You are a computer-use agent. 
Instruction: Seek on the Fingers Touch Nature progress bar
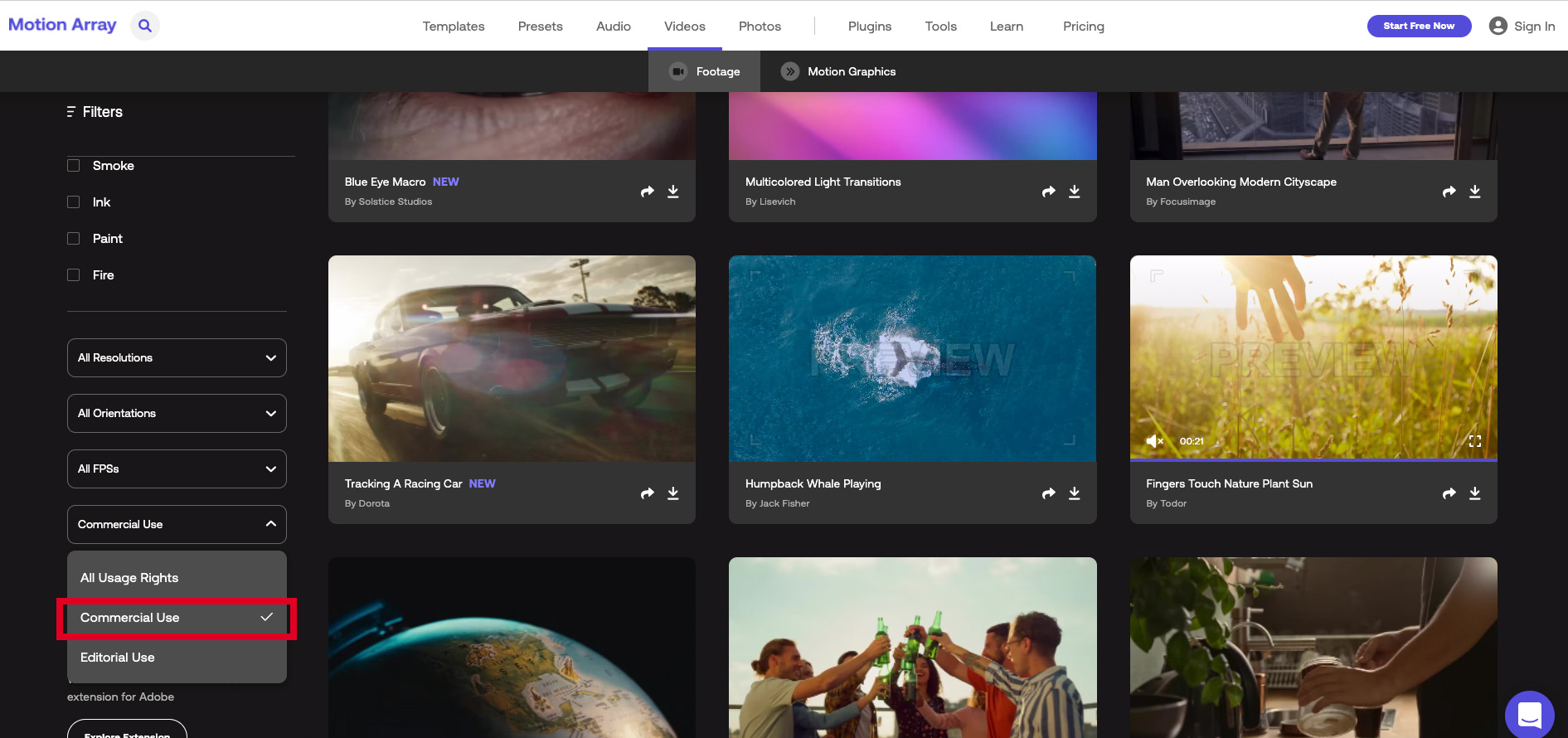[1313, 459]
